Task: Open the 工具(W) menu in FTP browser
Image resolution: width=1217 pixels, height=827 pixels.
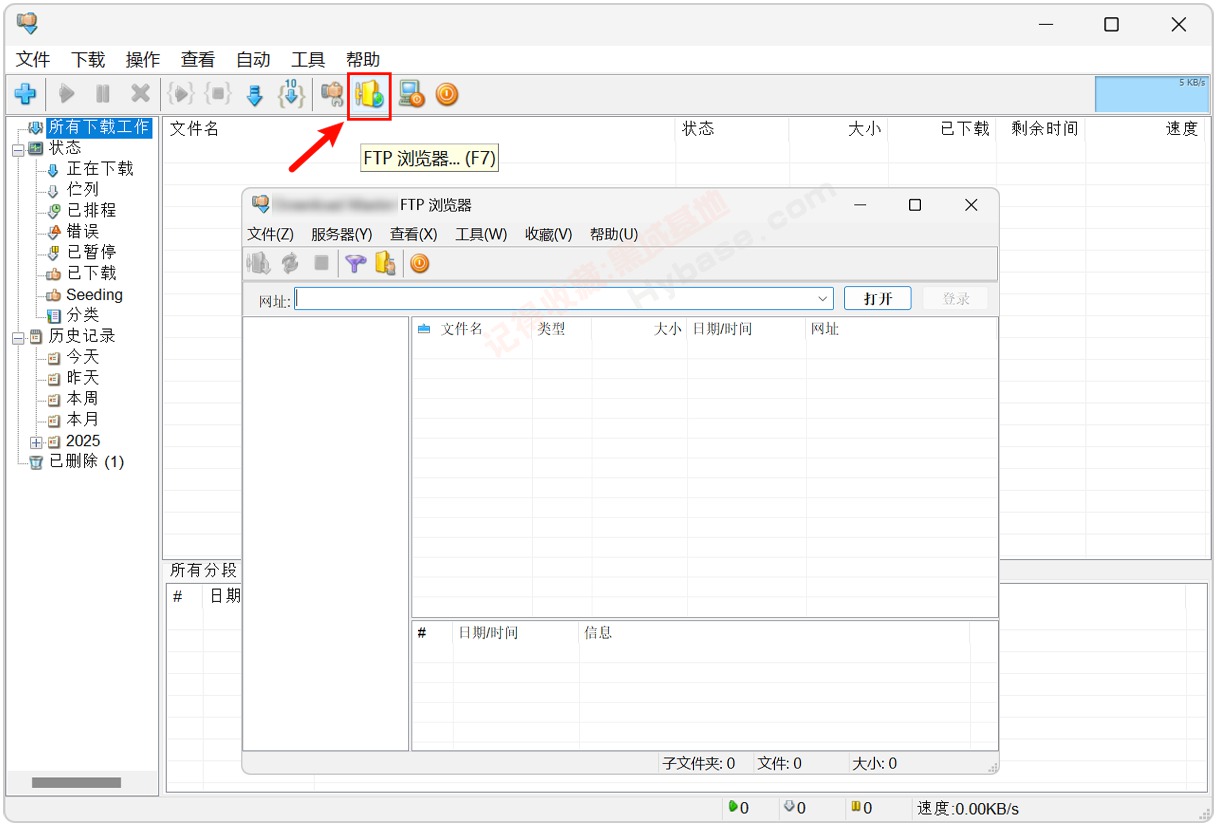Action: (x=484, y=234)
